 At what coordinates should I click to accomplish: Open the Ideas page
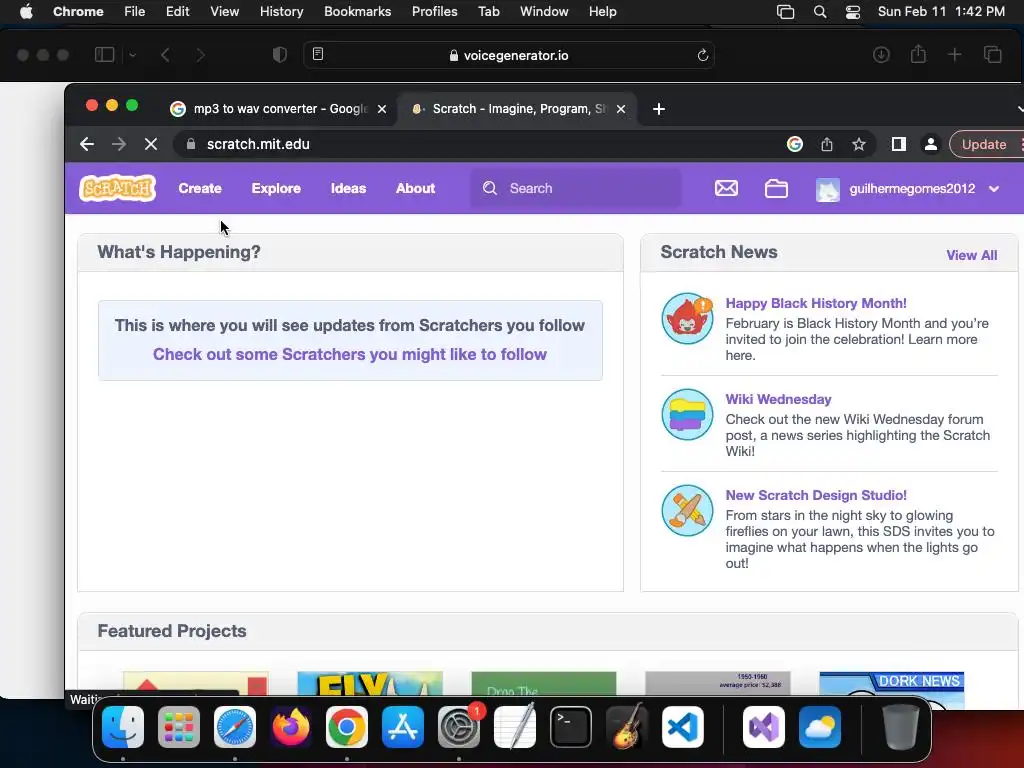click(x=348, y=188)
